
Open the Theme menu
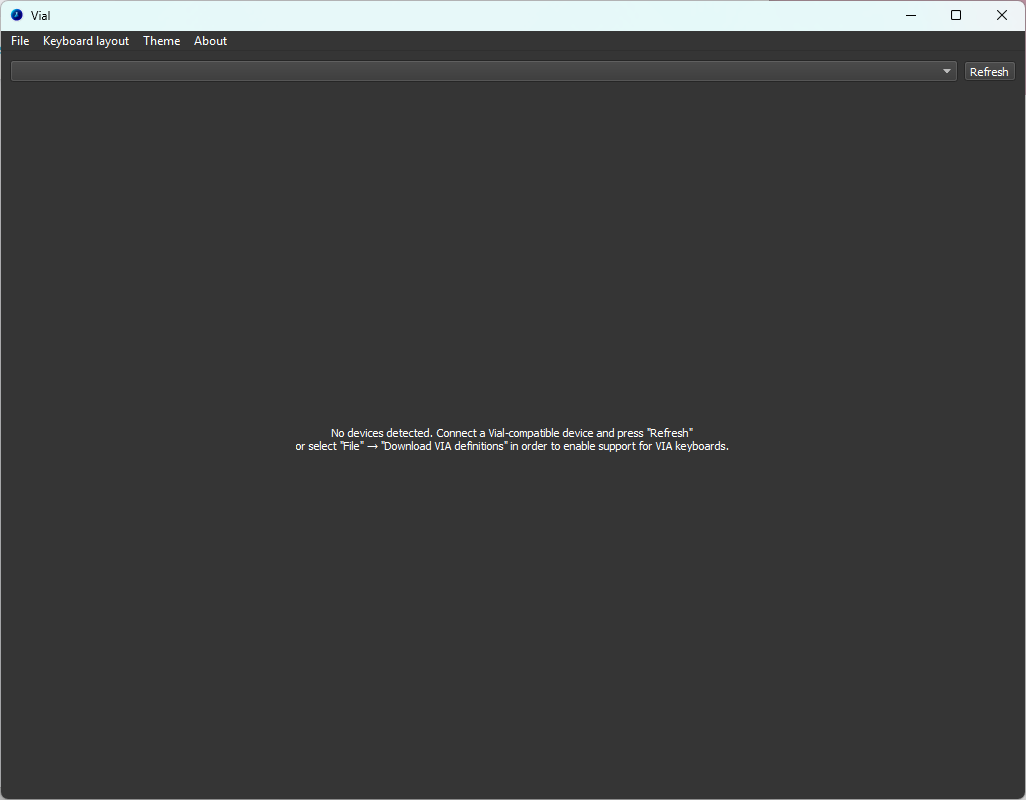(162, 41)
